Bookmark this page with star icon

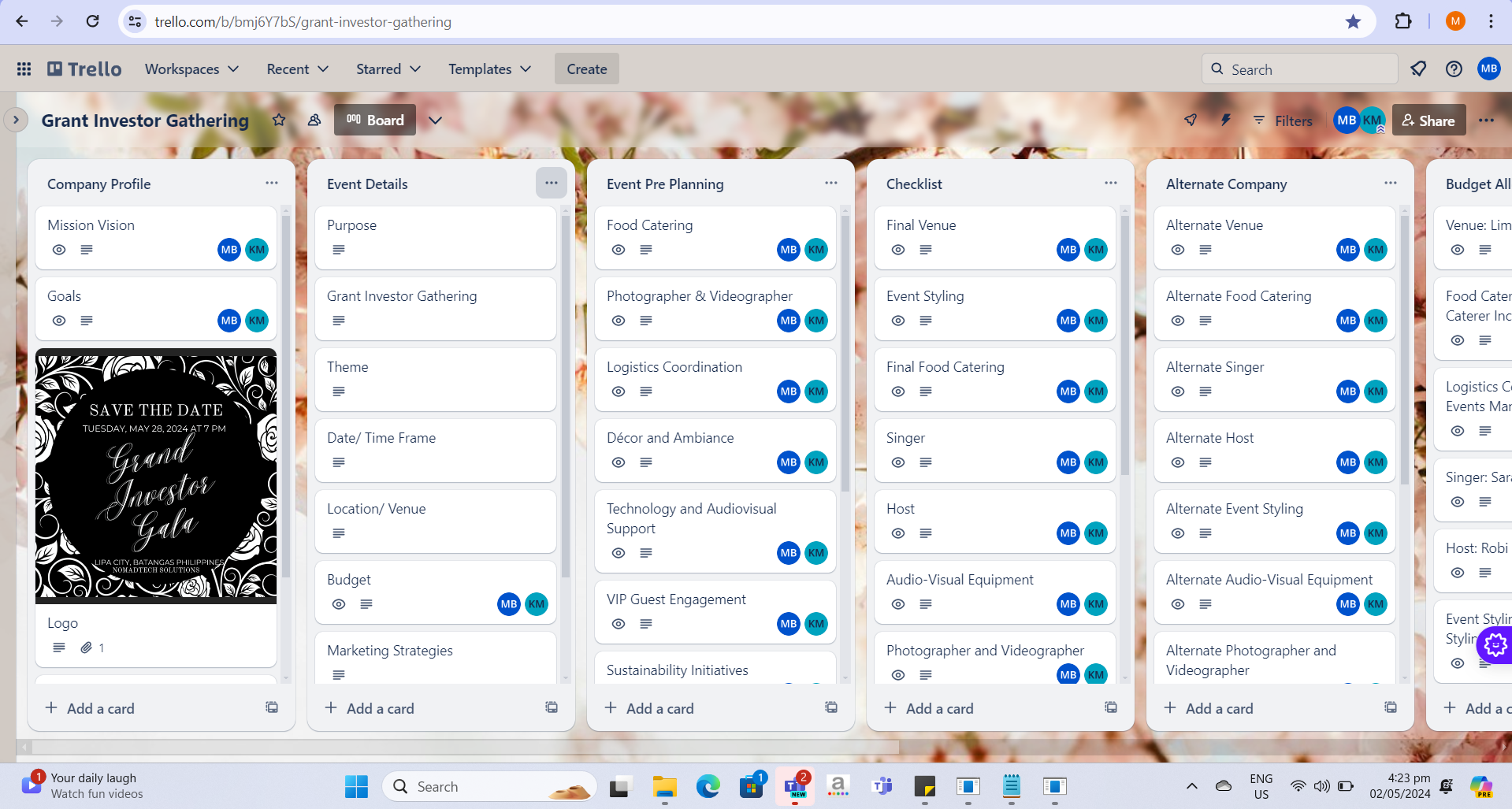(x=1353, y=21)
